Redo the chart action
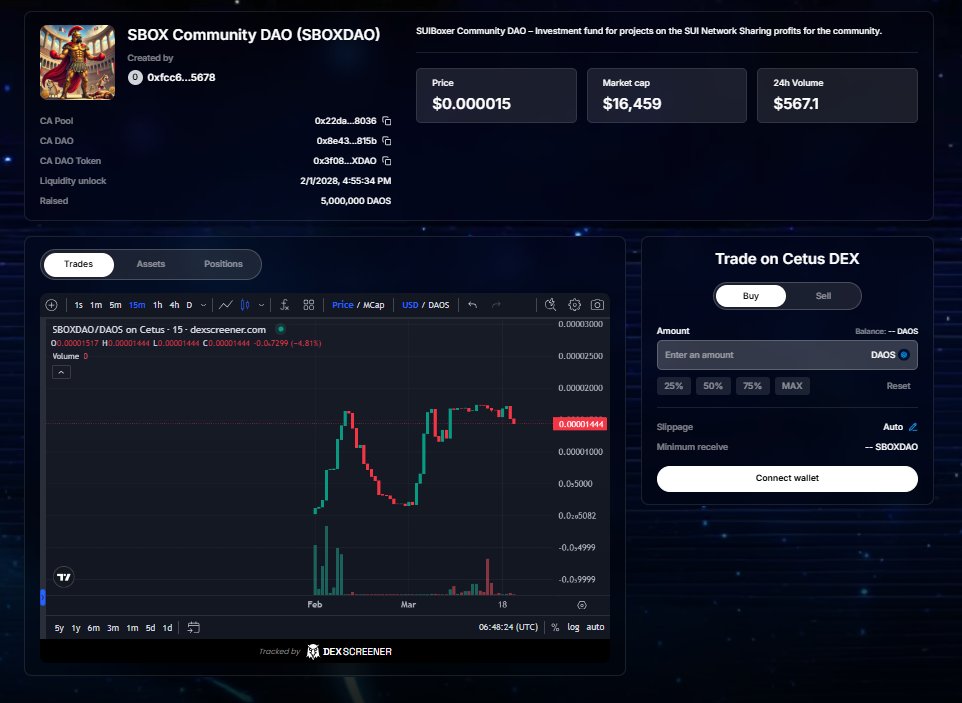 click(496, 305)
